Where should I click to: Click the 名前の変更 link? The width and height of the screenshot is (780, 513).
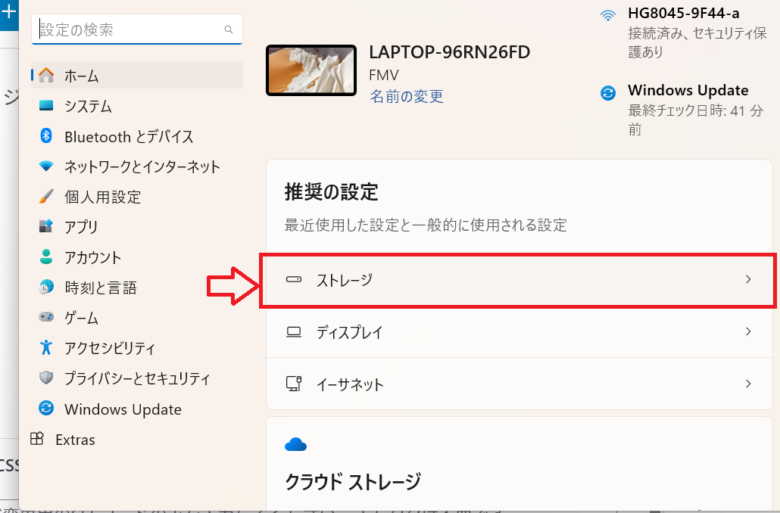(406, 97)
